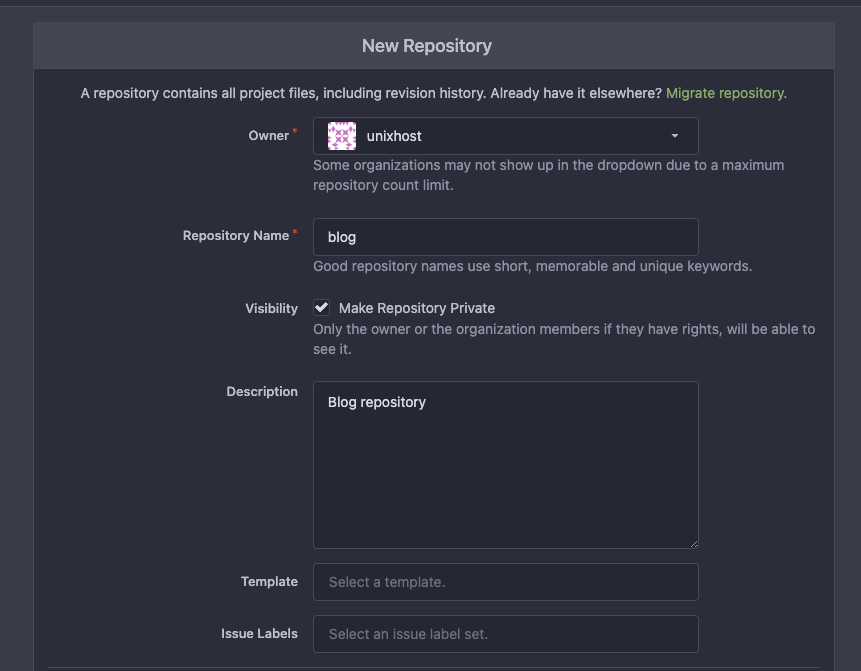Screen dimensions: 861x671
Task: Open the Select an issue label set dropdown
Action: tap(505, 634)
